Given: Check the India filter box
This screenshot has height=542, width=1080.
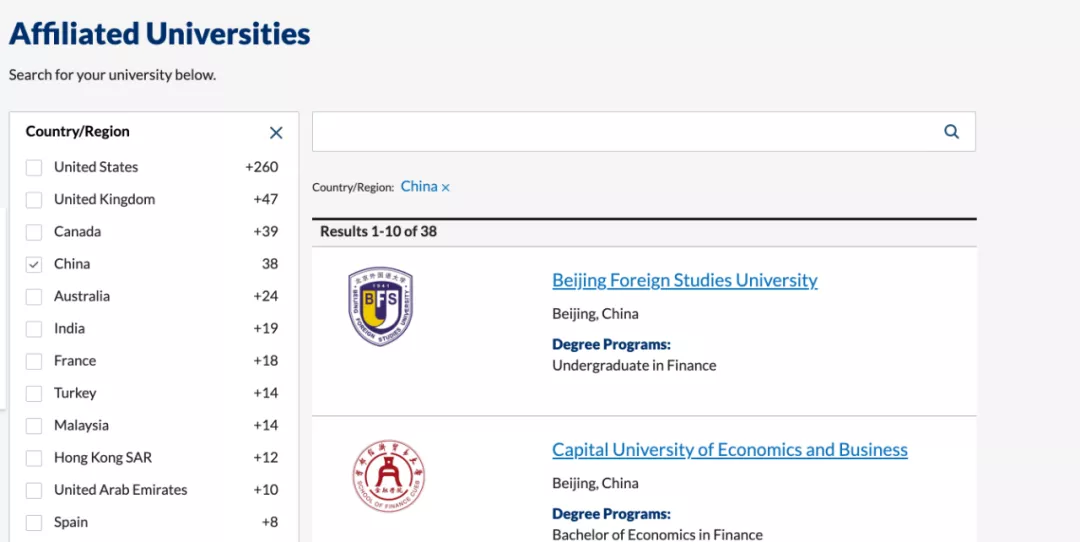Looking at the screenshot, I should tap(34, 329).
